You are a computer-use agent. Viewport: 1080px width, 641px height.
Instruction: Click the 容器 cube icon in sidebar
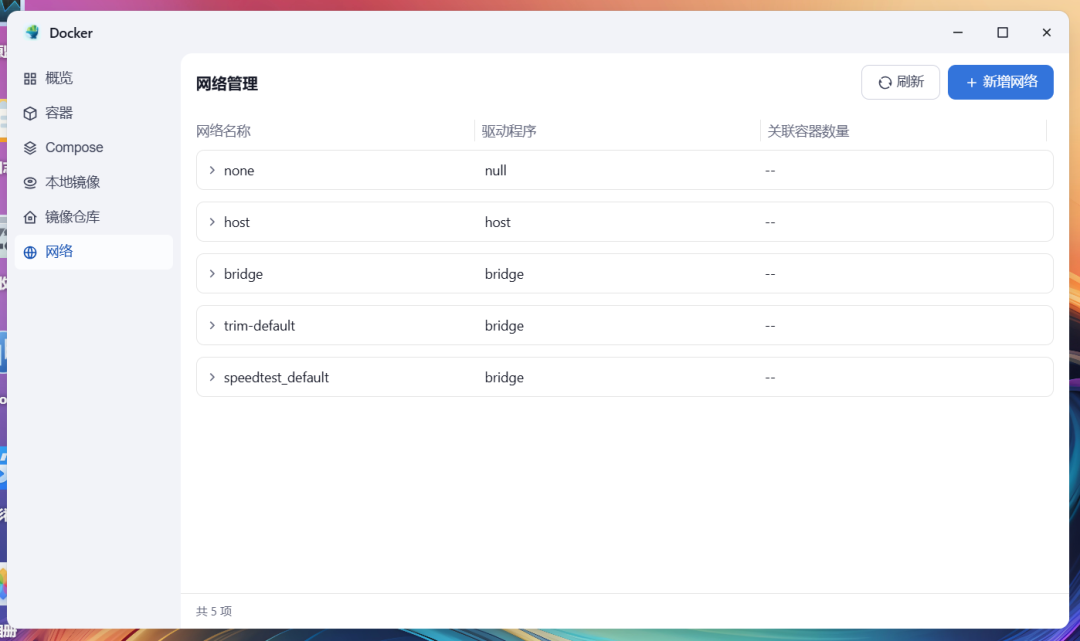30,113
